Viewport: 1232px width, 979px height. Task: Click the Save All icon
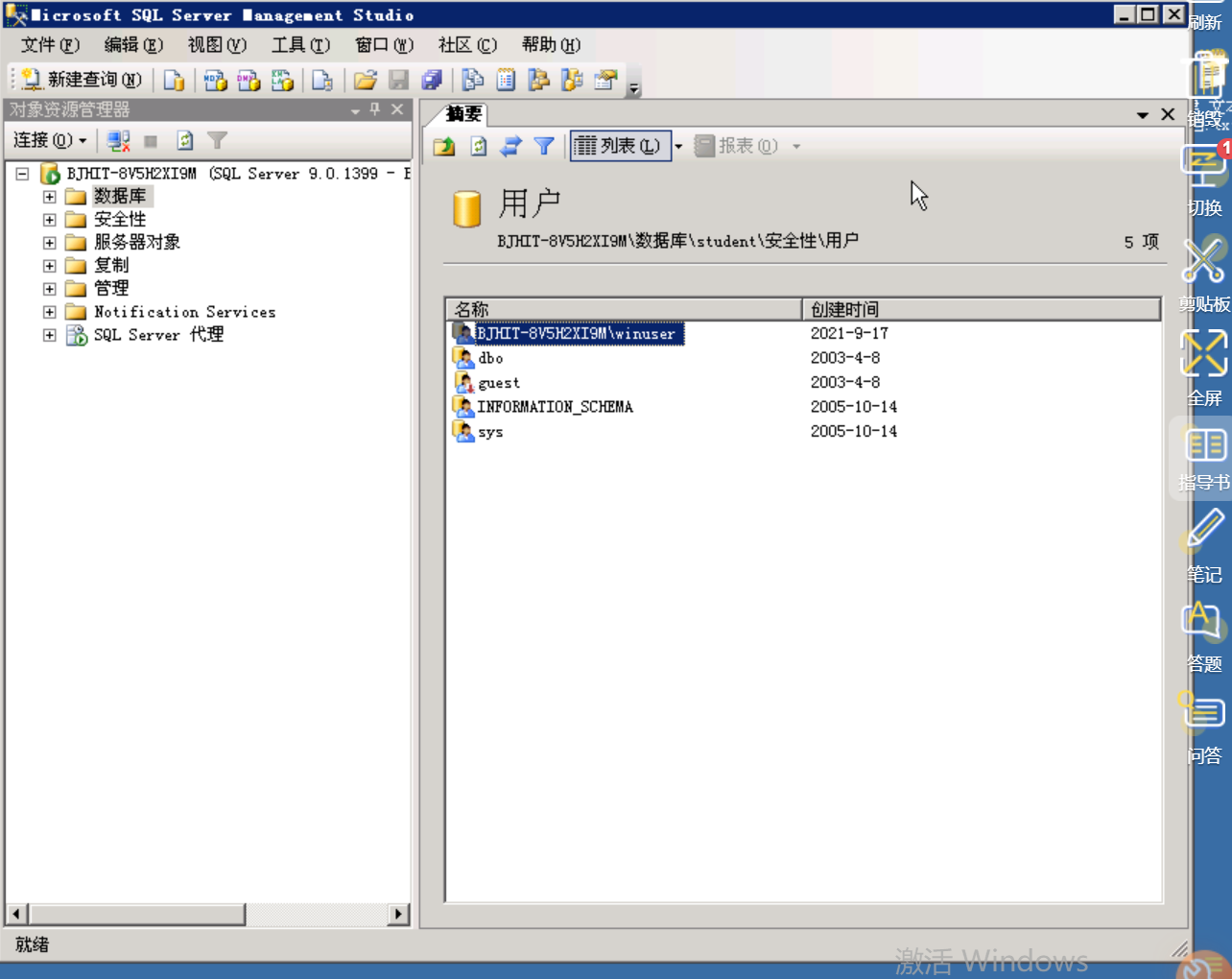point(432,80)
